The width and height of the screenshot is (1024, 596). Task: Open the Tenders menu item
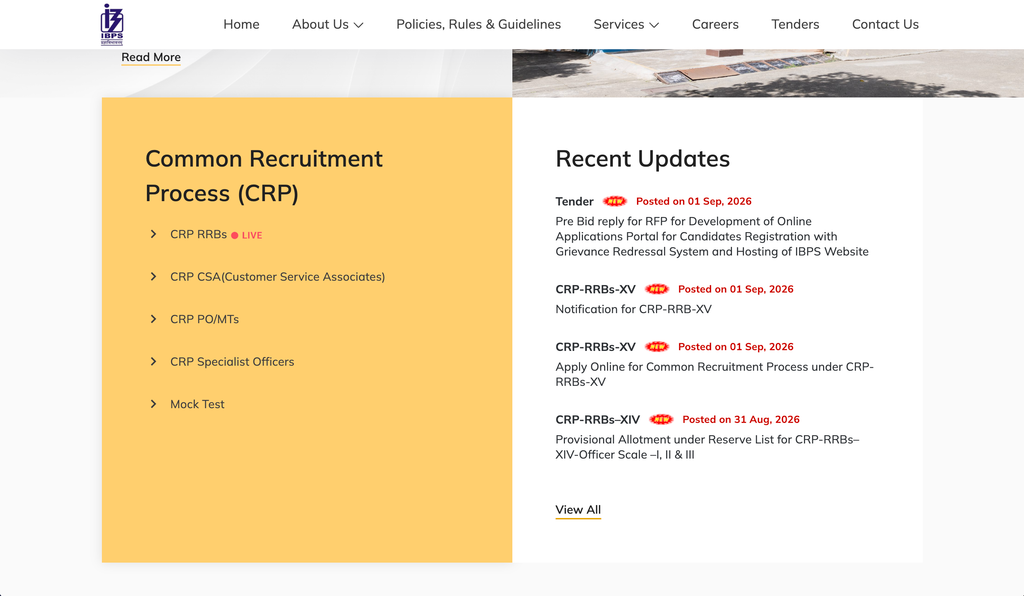[x=795, y=24]
